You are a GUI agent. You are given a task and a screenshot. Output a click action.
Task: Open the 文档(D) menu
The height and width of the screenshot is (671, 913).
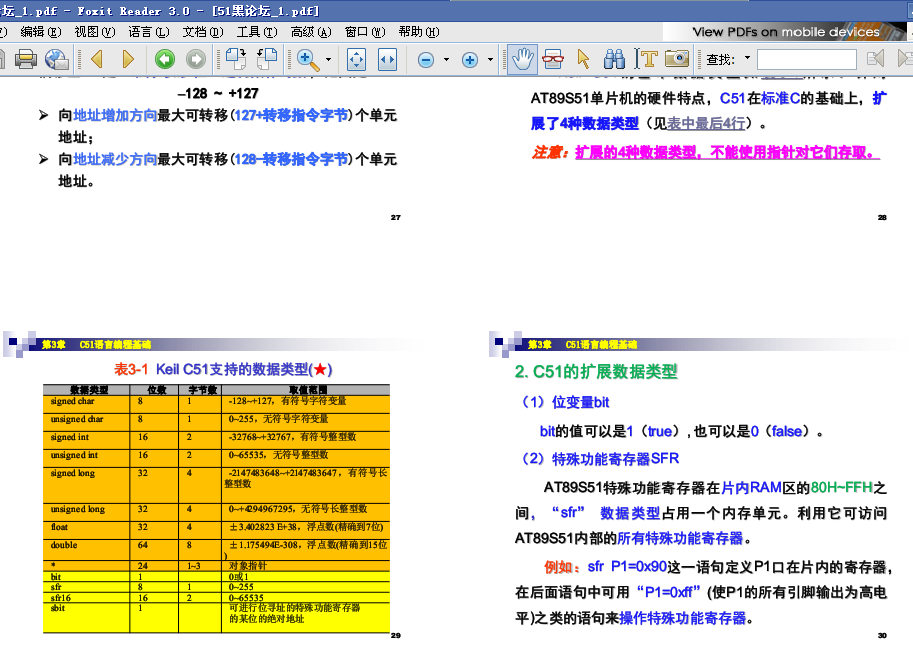203,32
